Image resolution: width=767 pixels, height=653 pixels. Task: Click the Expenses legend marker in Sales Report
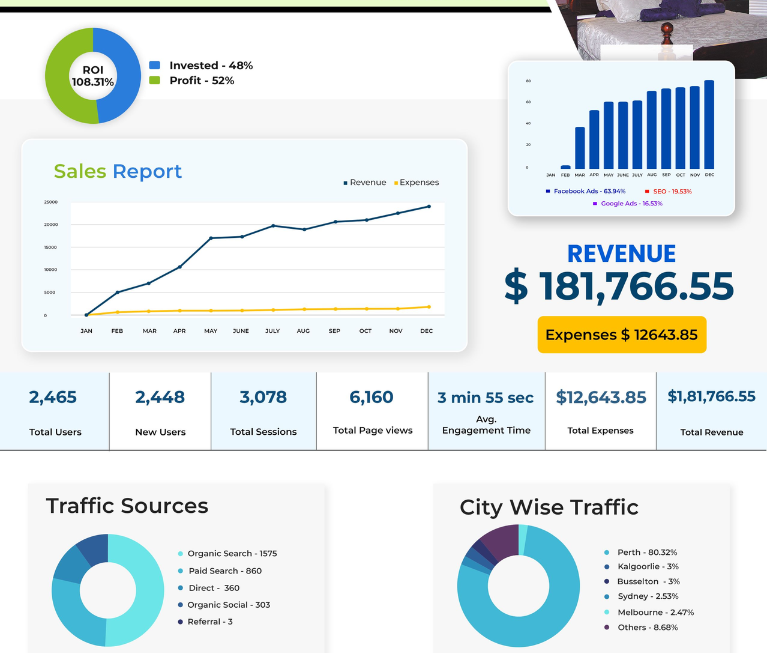pos(396,183)
